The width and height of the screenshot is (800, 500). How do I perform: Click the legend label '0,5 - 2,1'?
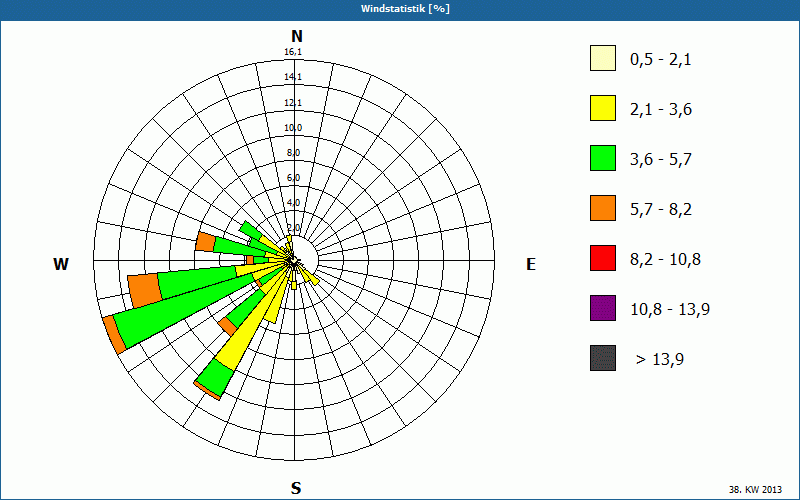tap(661, 60)
